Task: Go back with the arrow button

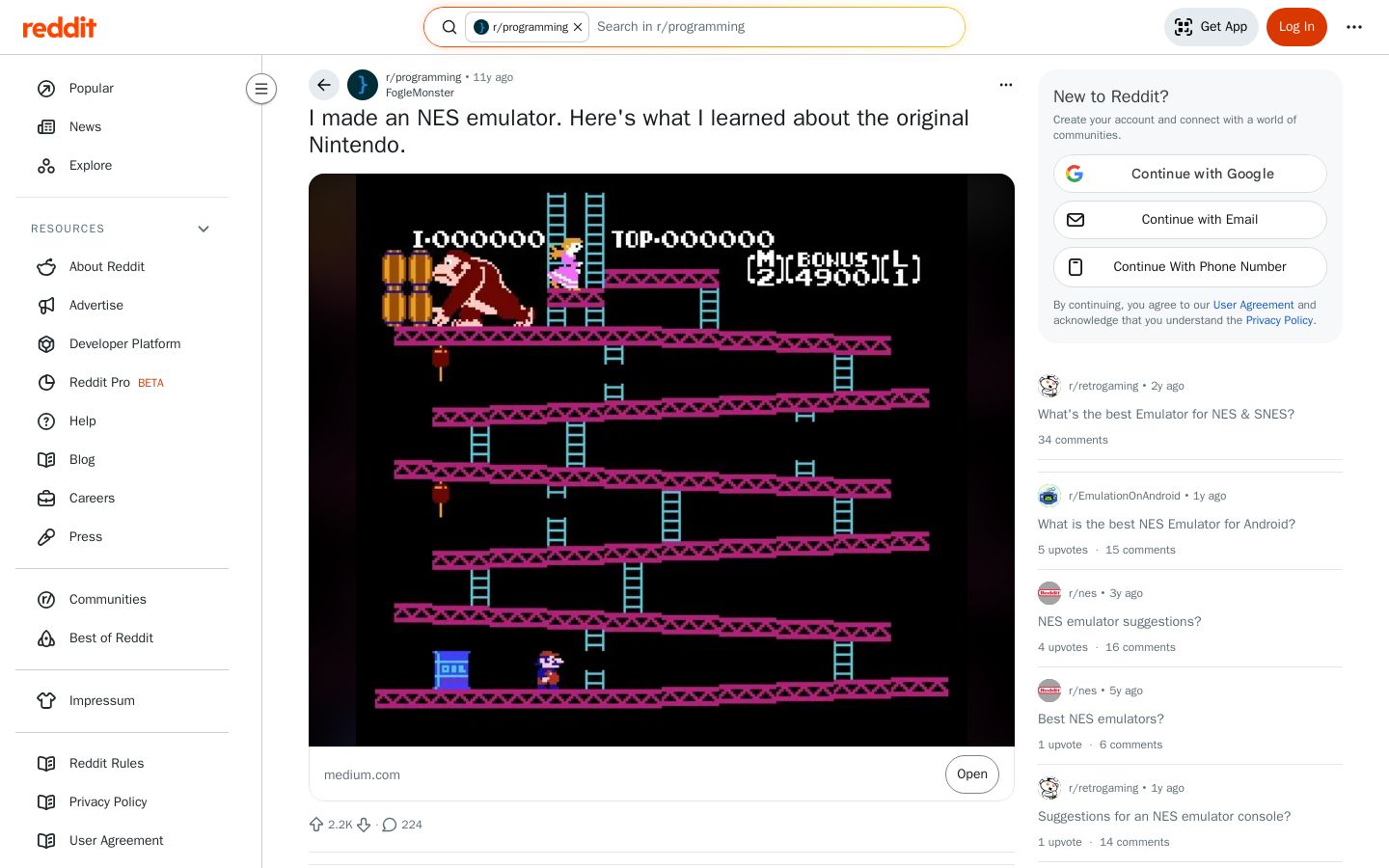Action: [324, 85]
